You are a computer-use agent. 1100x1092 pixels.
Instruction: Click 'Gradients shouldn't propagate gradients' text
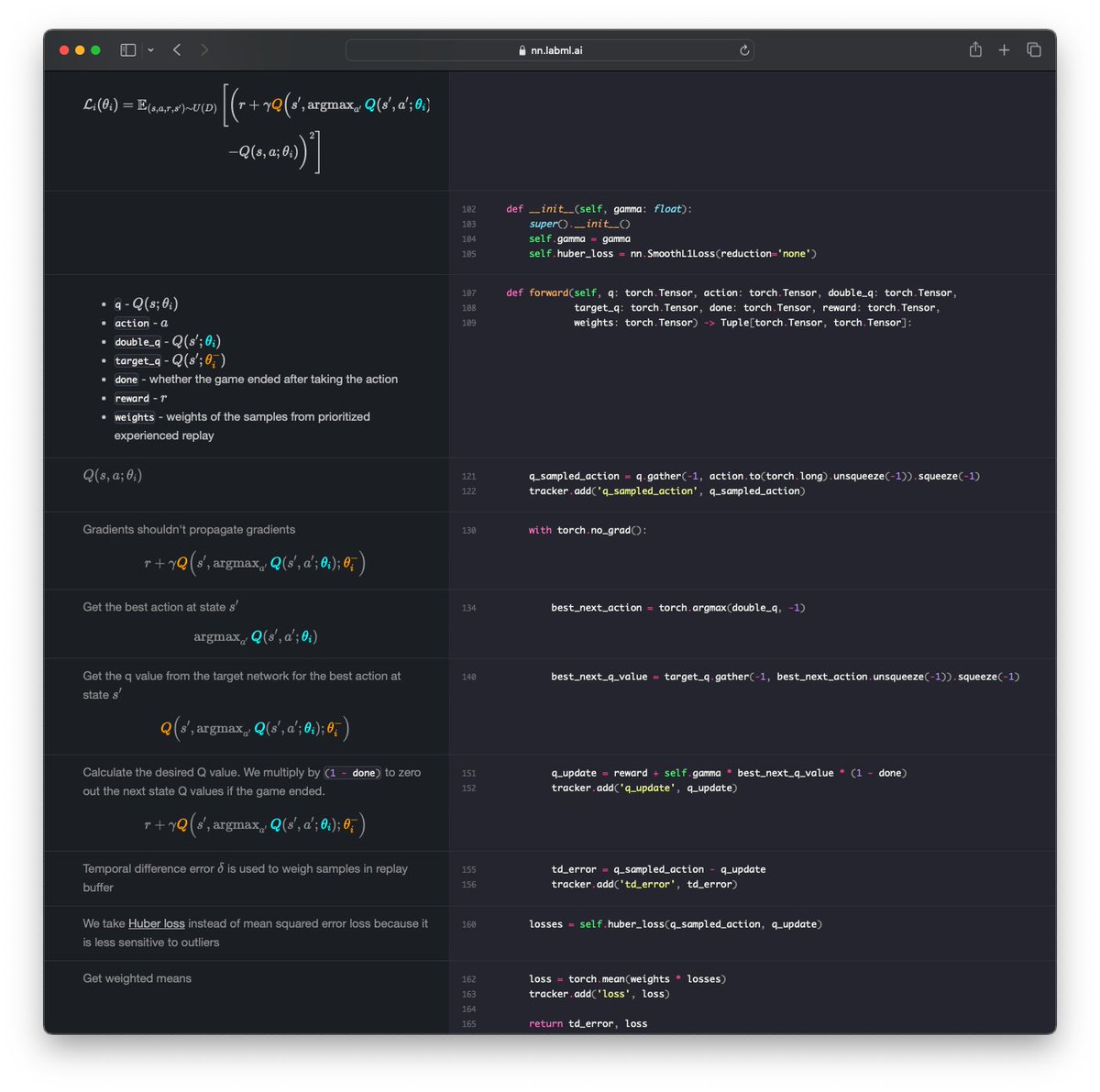tap(189, 529)
